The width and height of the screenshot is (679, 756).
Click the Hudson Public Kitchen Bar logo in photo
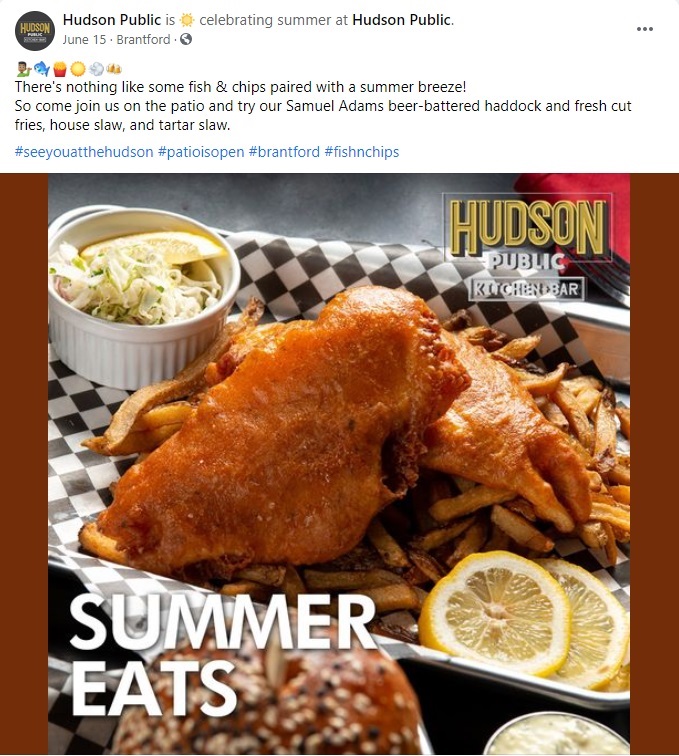[x=527, y=247]
